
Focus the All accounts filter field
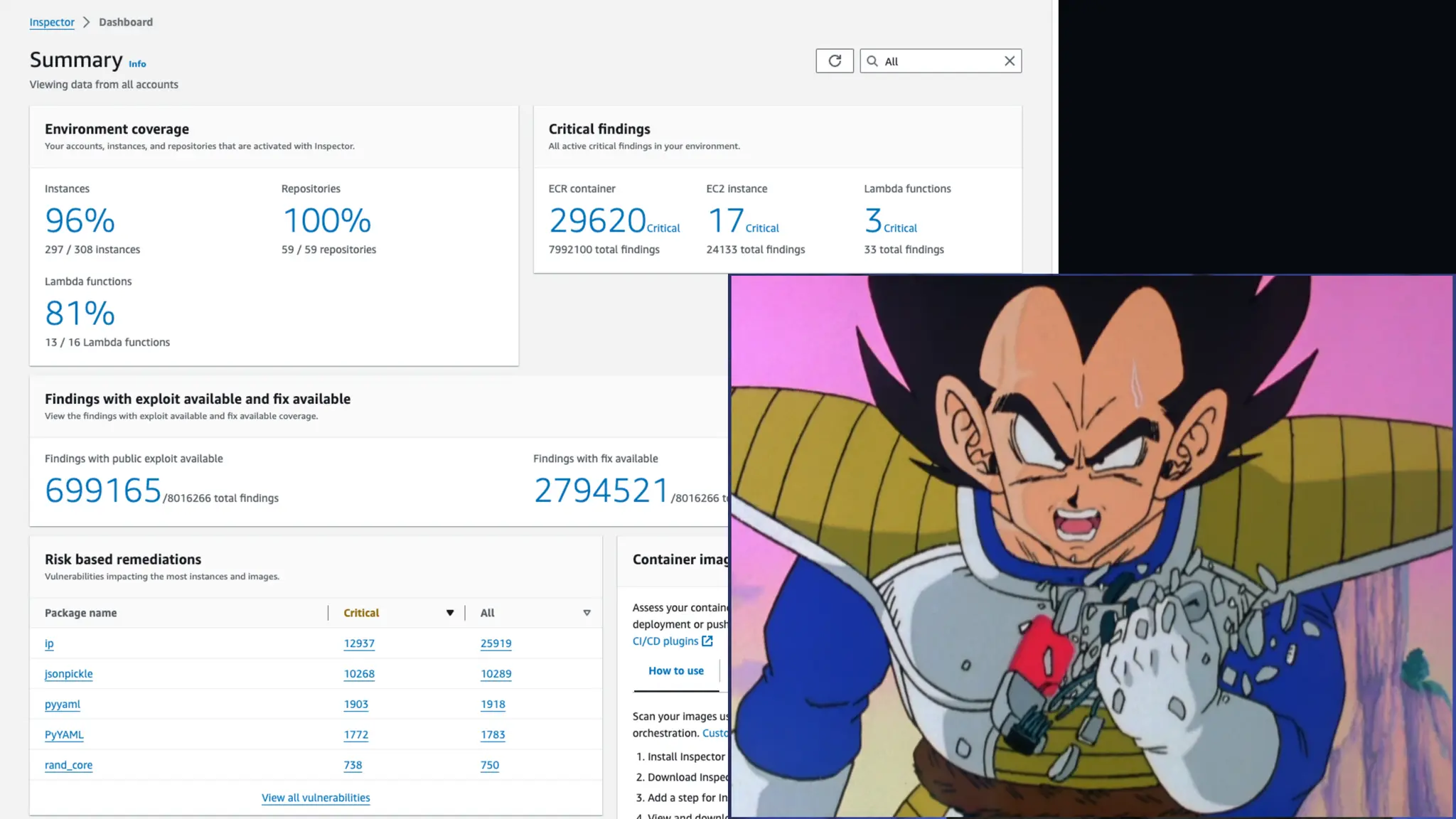click(x=941, y=61)
